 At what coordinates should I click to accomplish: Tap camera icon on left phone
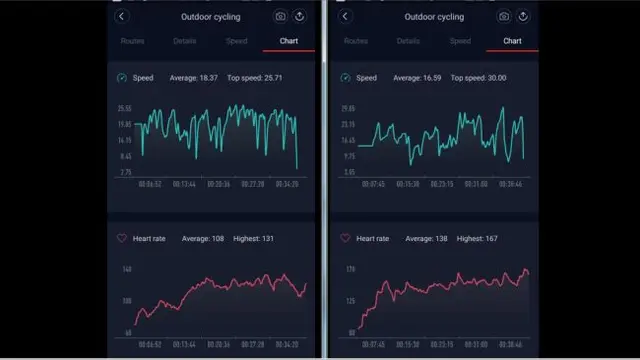[x=280, y=16]
